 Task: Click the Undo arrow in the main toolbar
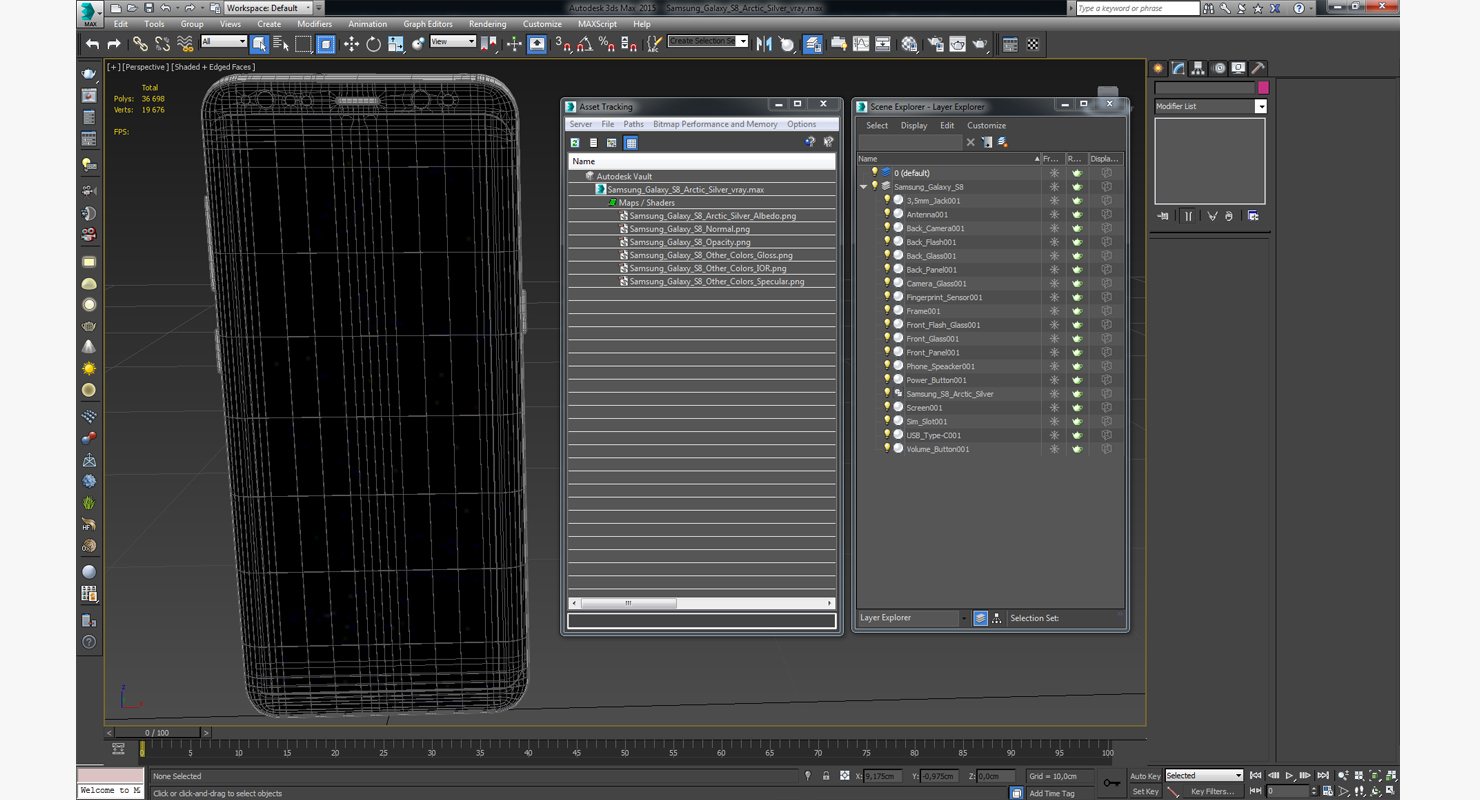click(93, 44)
